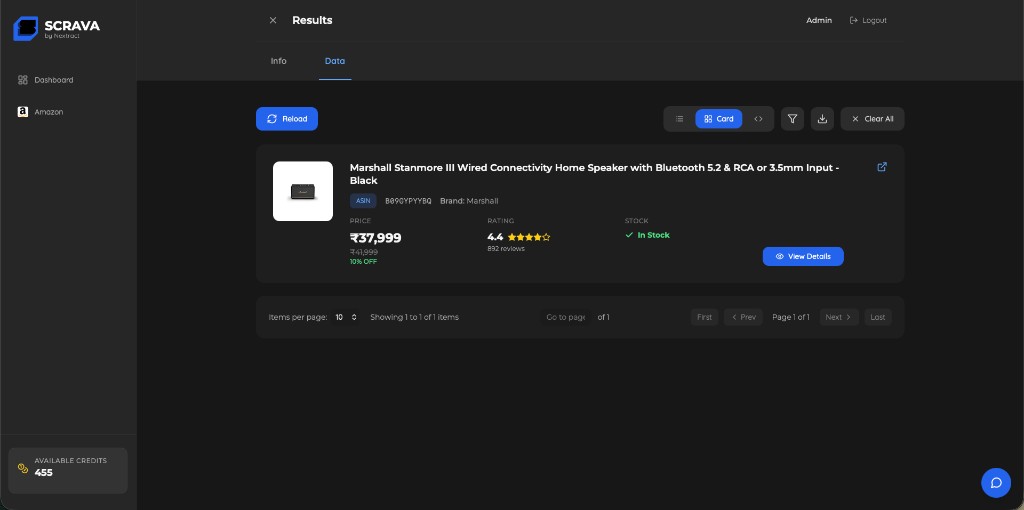Image resolution: width=1024 pixels, height=510 pixels.
Task: Switch to list view icon
Action: tap(679, 119)
